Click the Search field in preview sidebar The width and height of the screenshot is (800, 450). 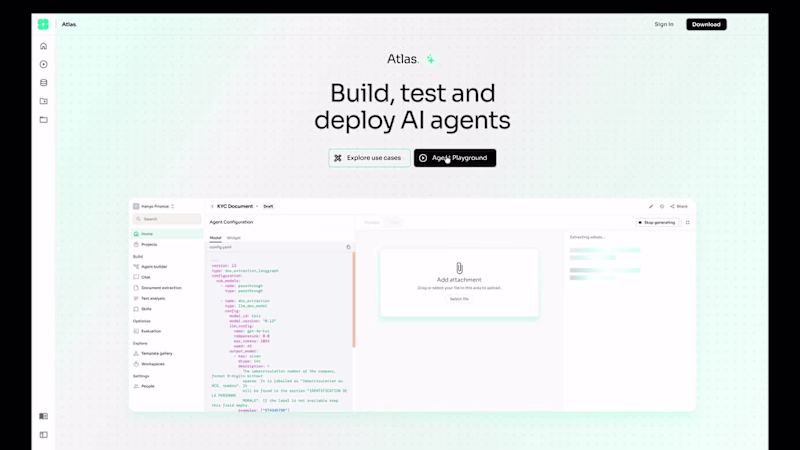pyautogui.click(x=167, y=219)
